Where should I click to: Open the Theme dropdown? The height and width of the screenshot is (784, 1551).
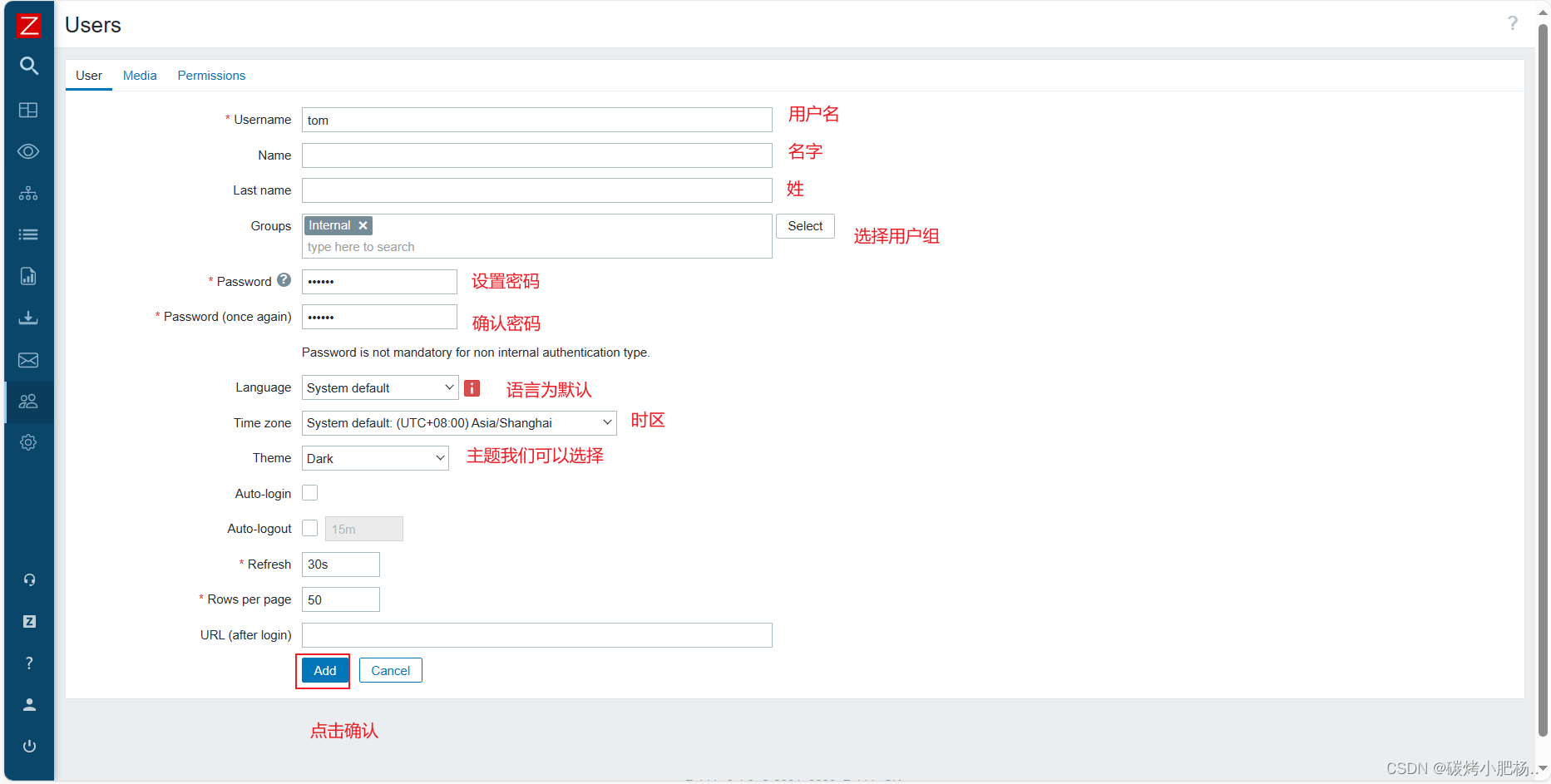[x=375, y=458]
